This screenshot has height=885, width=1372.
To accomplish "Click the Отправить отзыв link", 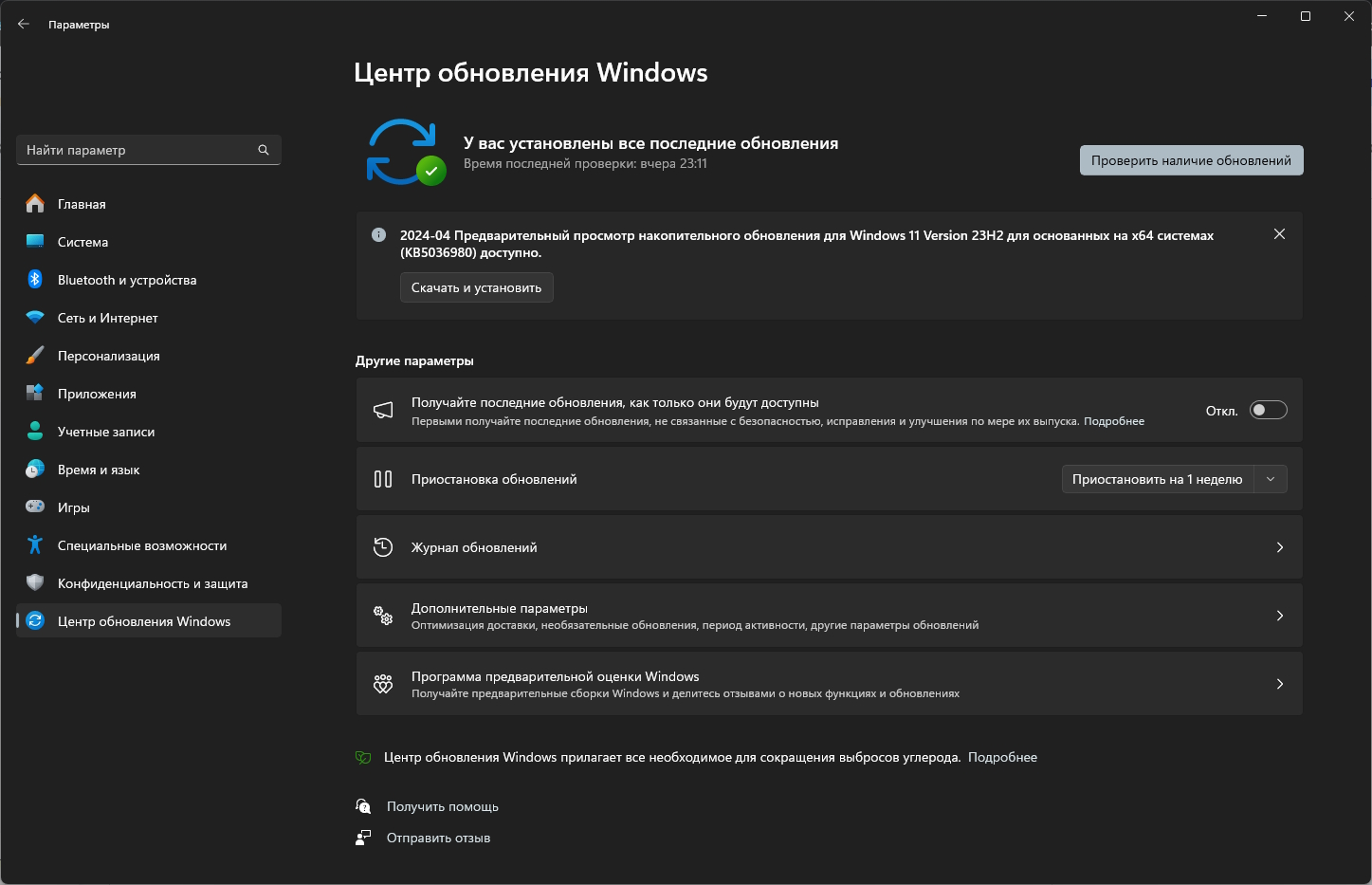I will click(438, 838).
